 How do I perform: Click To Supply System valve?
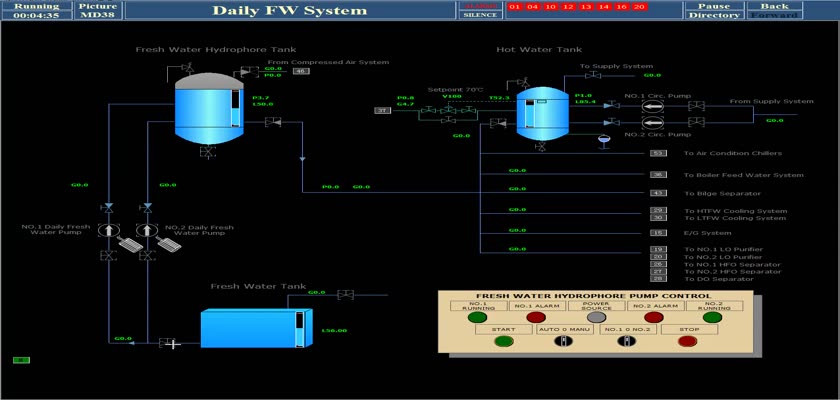(592, 76)
